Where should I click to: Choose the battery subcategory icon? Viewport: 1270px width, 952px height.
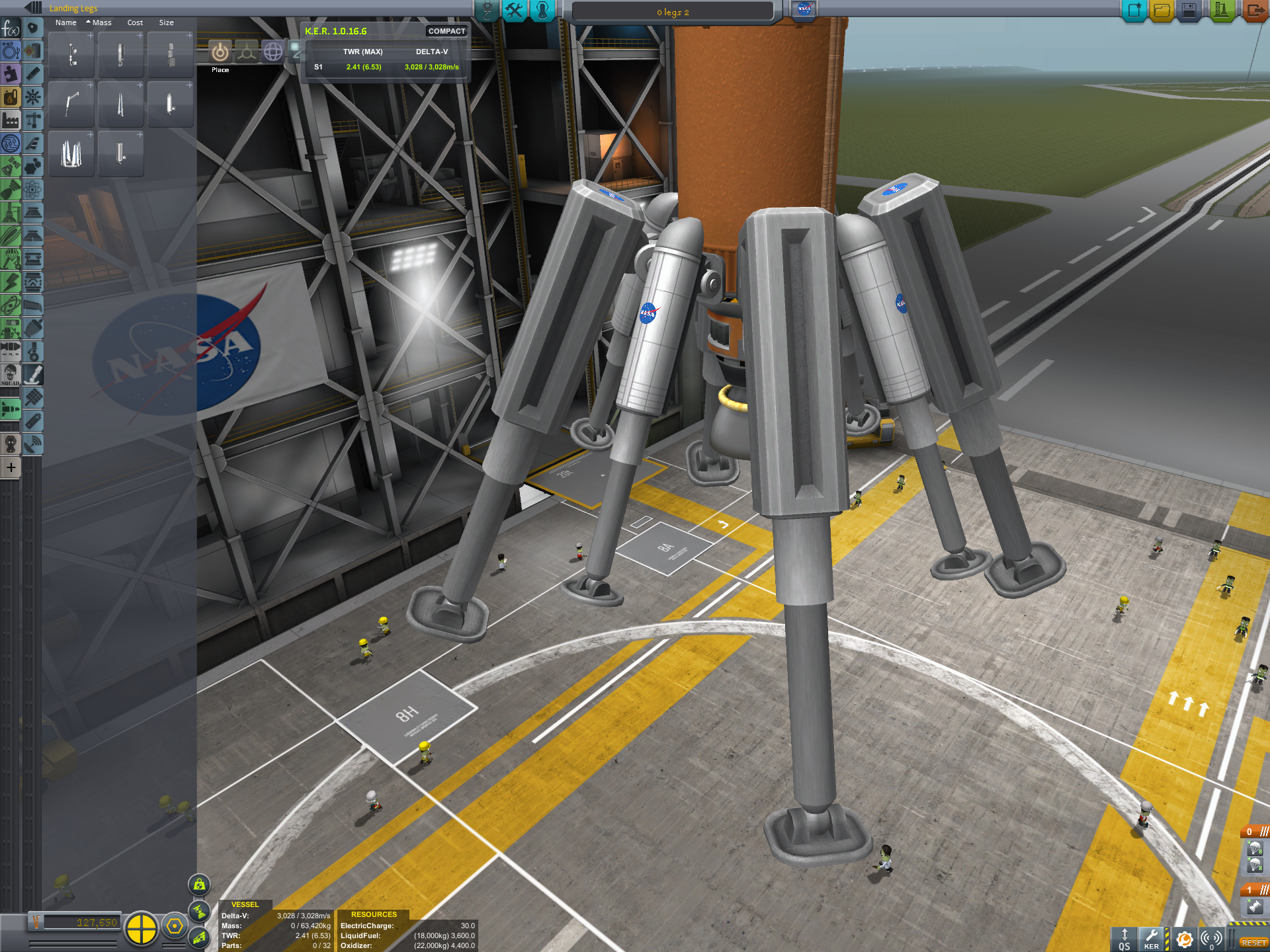[x=33, y=421]
